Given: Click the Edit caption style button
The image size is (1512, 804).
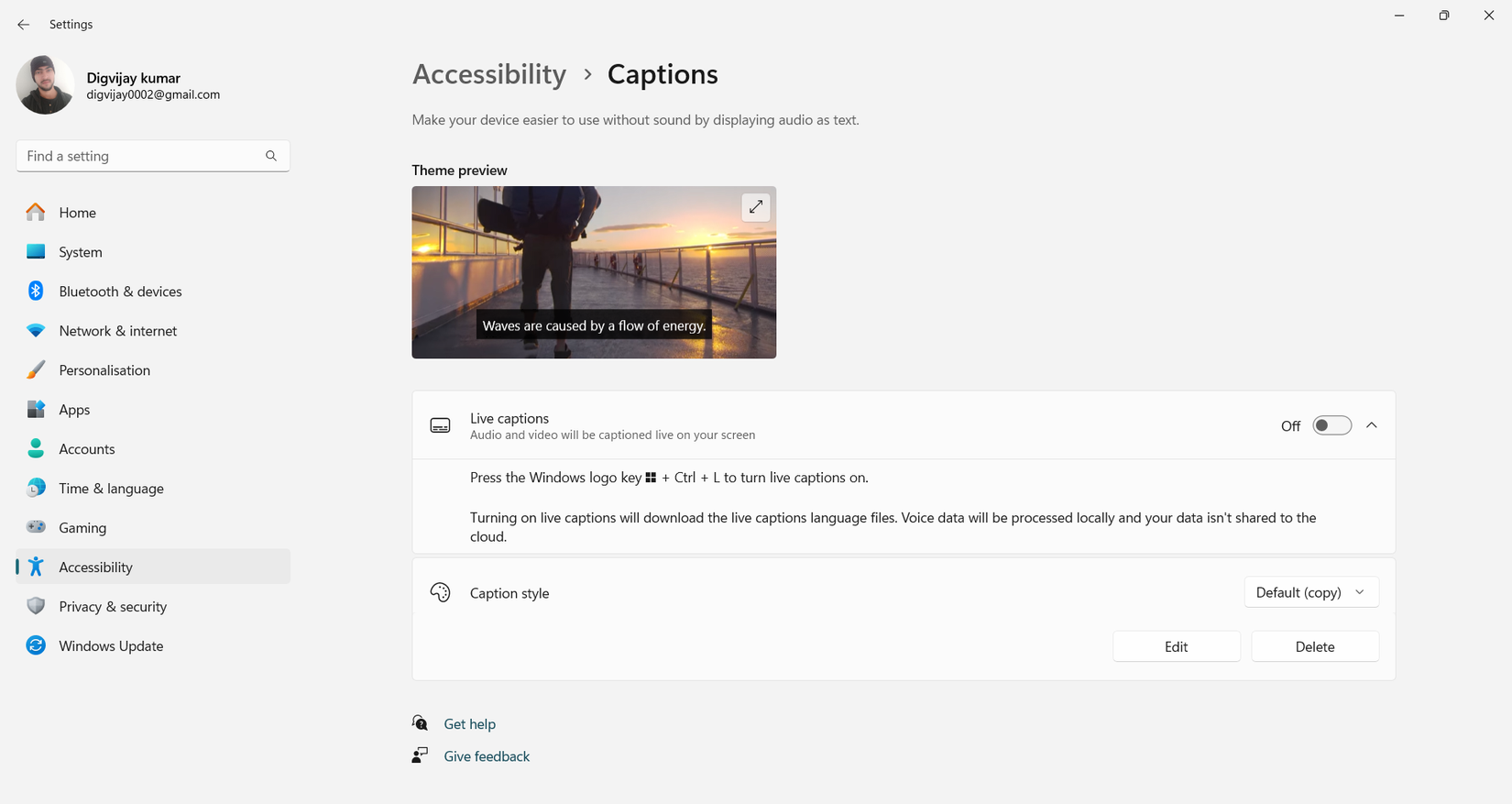Looking at the screenshot, I should (1176, 646).
